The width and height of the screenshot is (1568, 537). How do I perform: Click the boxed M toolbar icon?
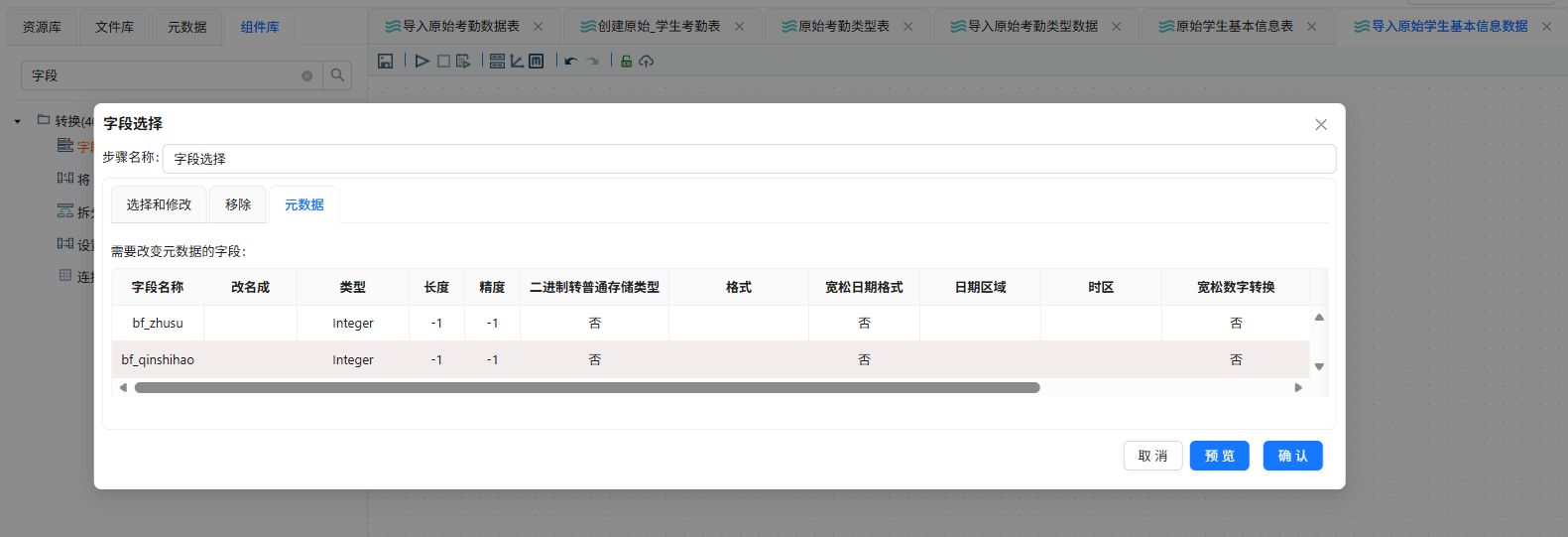(536, 62)
